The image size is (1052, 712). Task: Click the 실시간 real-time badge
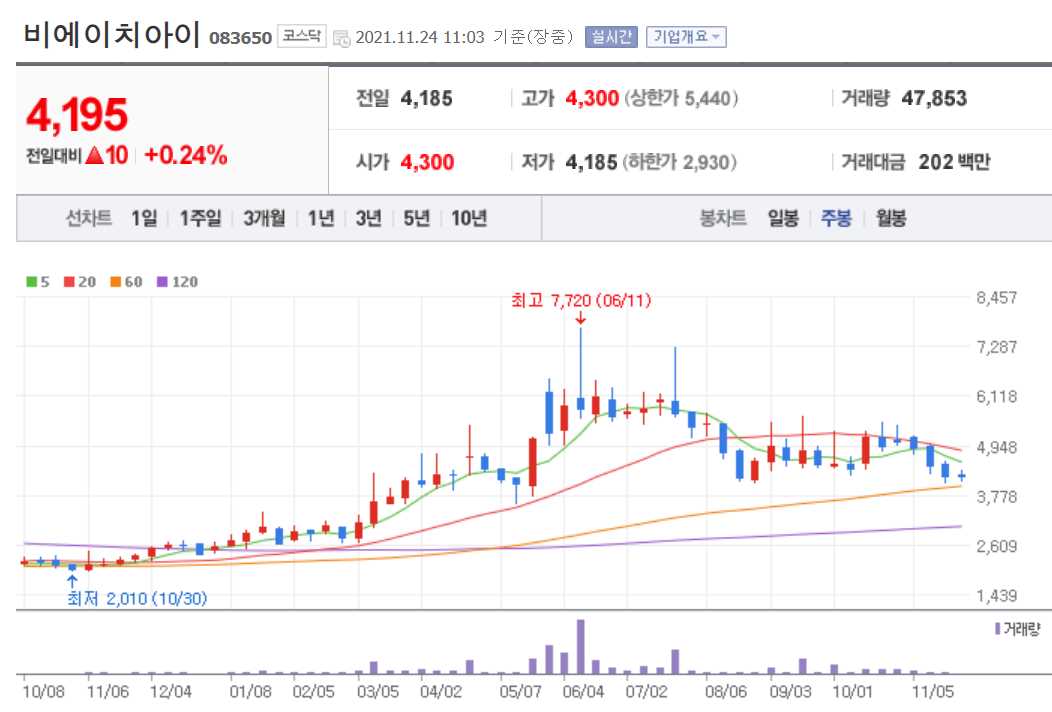click(x=609, y=34)
